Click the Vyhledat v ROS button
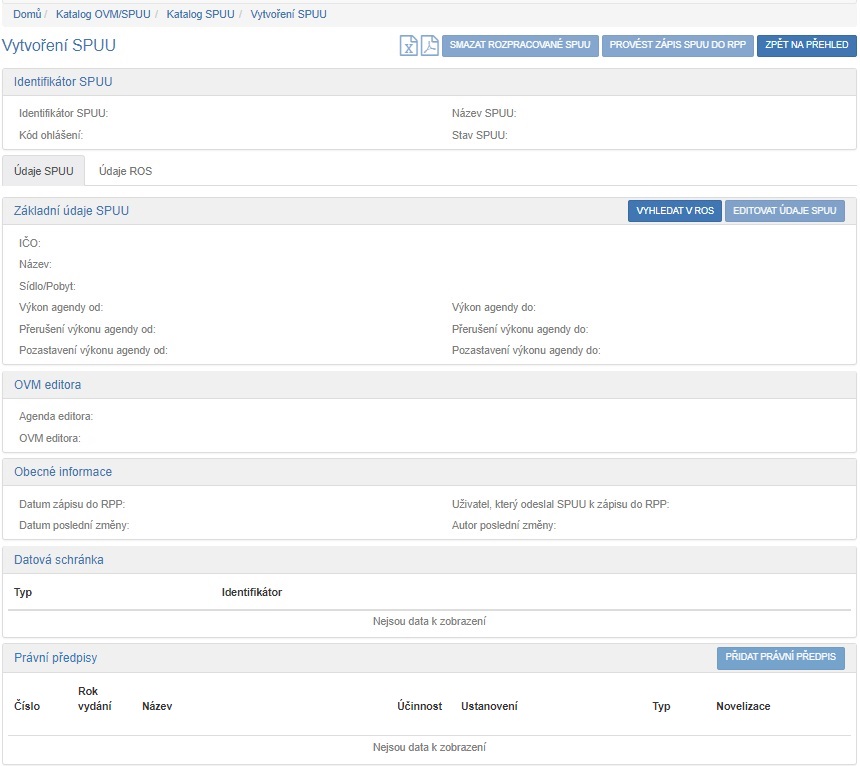Screen dimensions: 860x766 [x=674, y=211]
